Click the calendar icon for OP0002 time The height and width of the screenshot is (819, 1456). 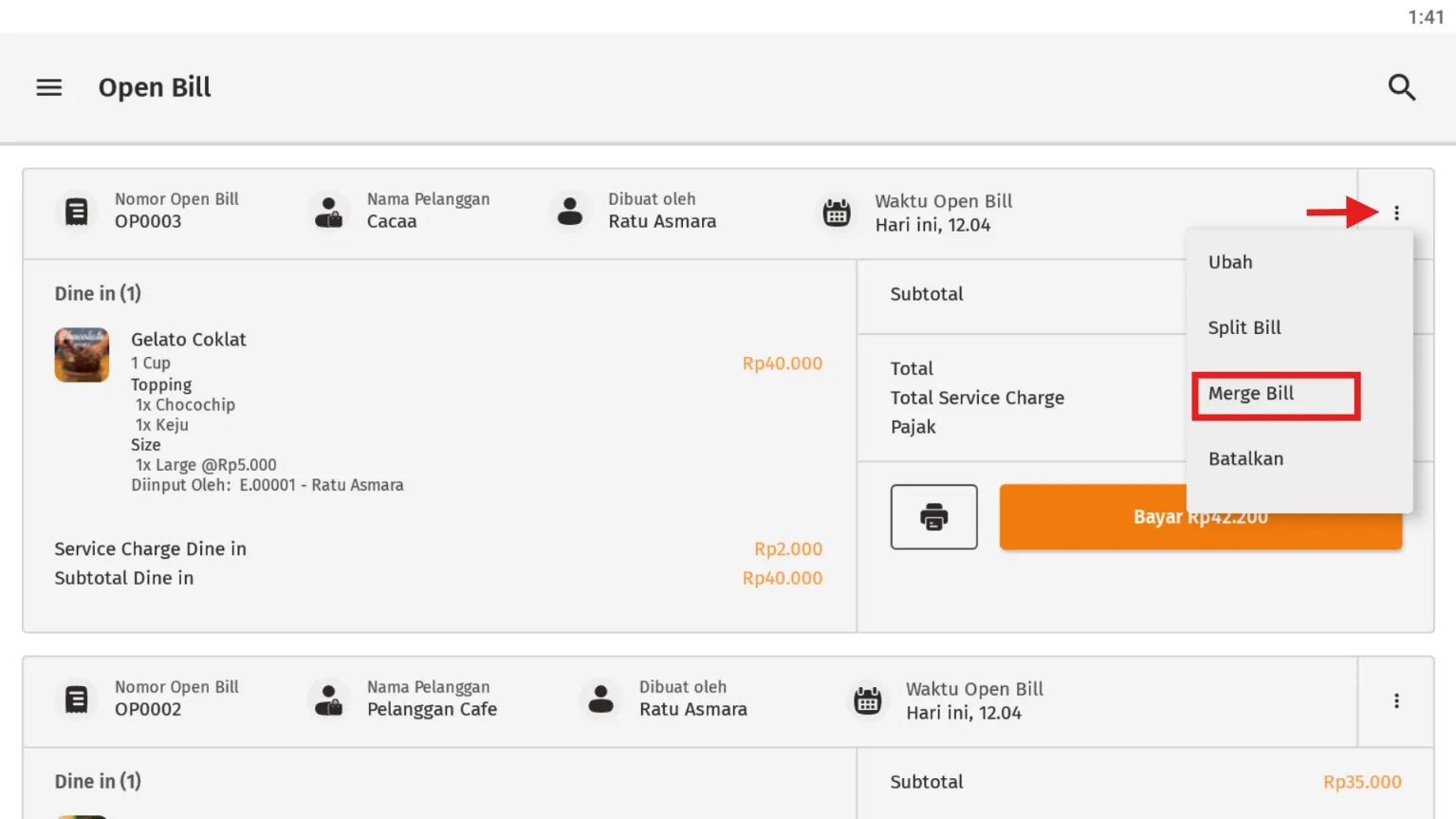pyautogui.click(x=868, y=700)
